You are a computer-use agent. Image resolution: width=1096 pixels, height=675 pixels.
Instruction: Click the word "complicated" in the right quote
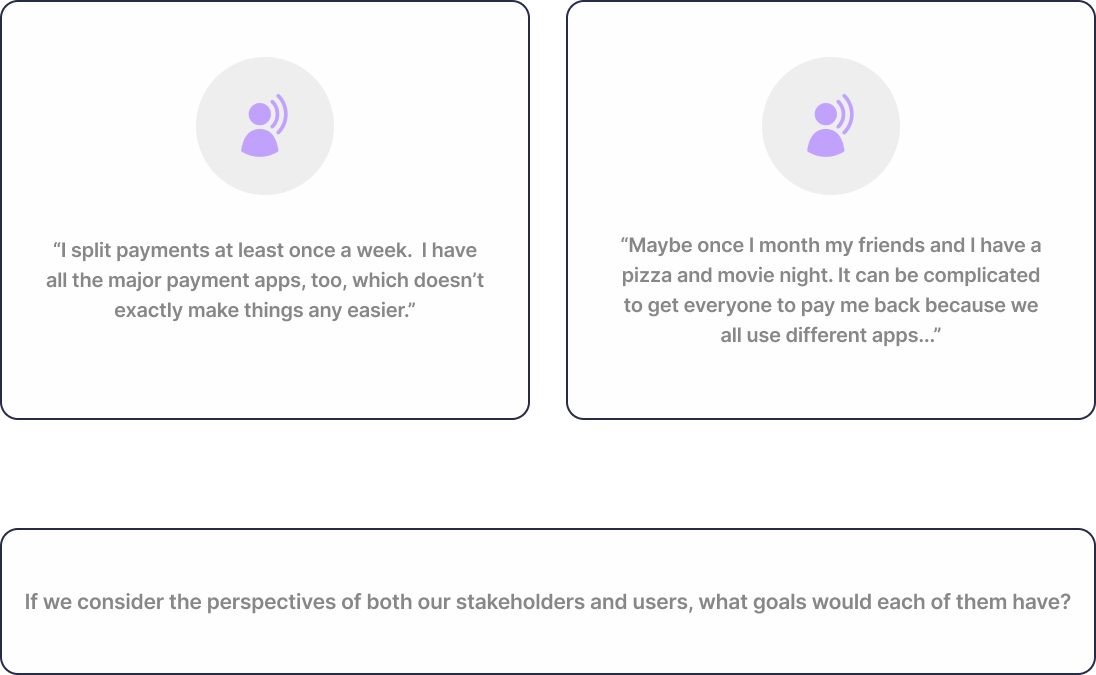981,275
